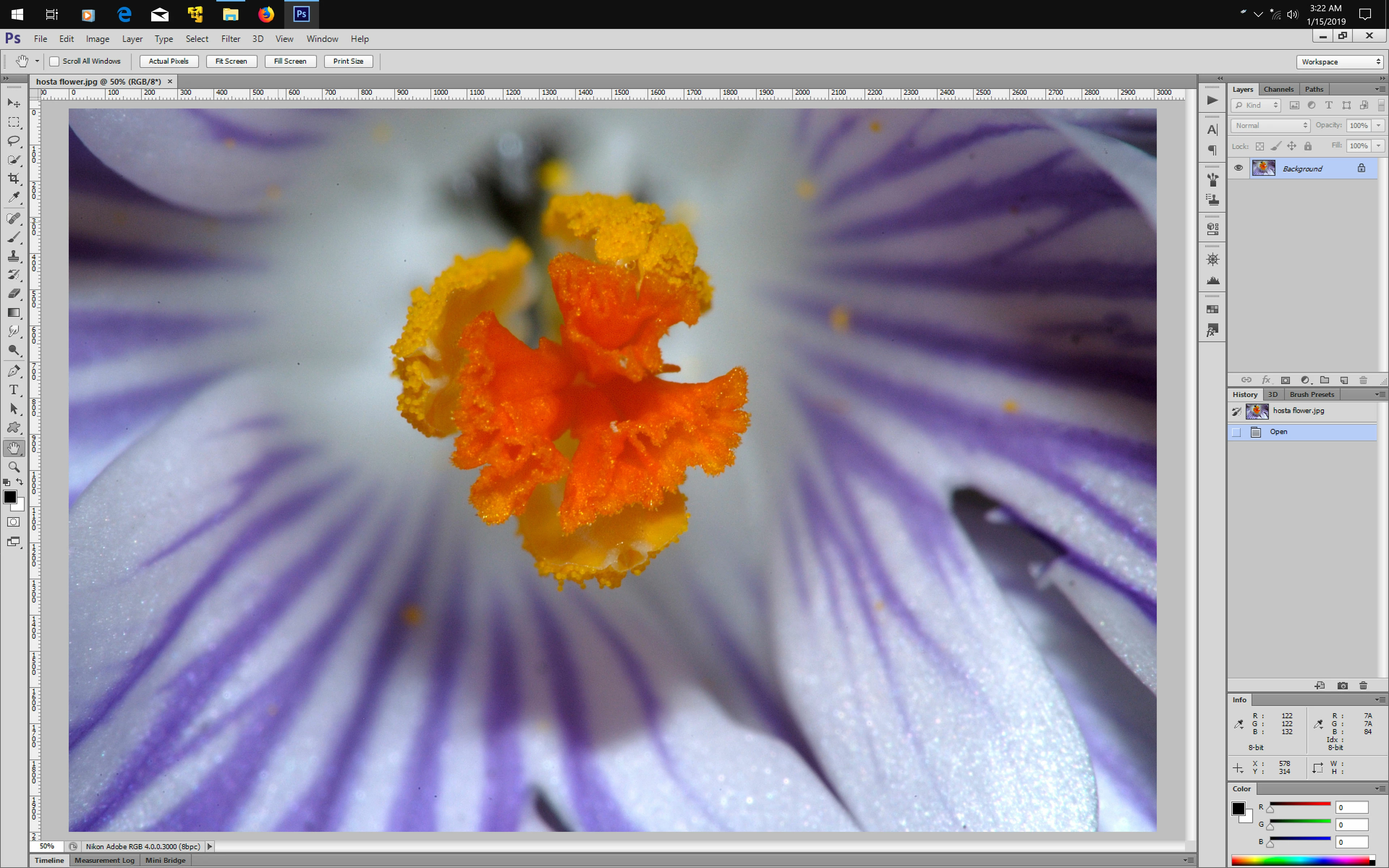Select the Clone Stamp tool
The height and width of the screenshot is (868, 1389).
pyautogui.click(x=14, y=256)
